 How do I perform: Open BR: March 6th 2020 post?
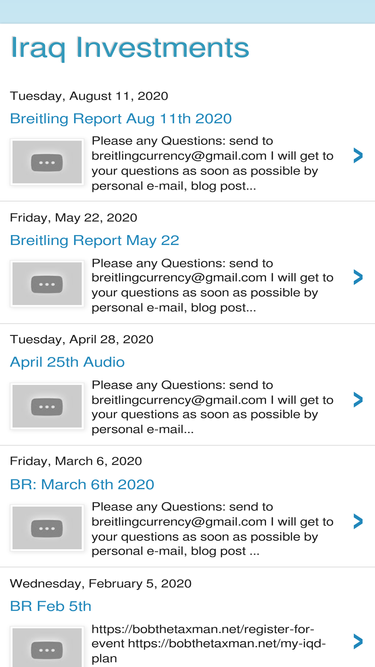tap(82, 484)
